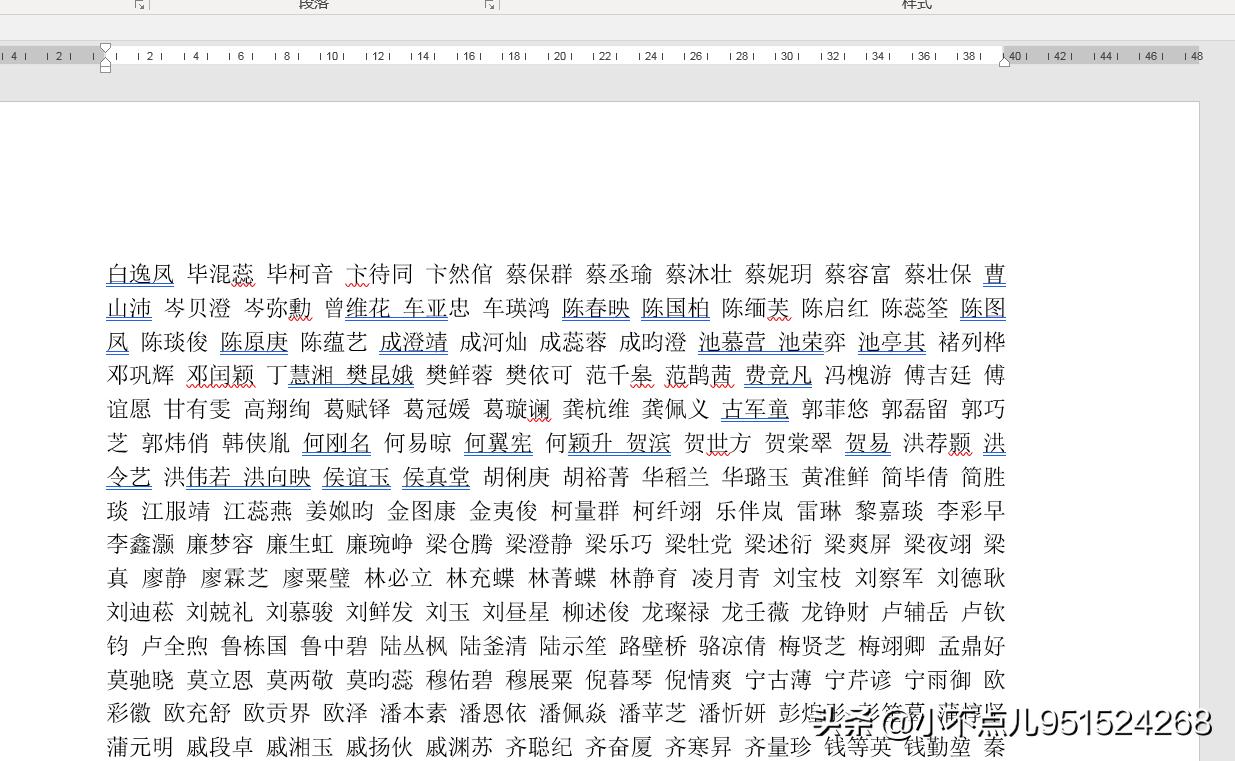Click the underlined name 白逸凤
Screen dimensions: 1235x761
139,274
